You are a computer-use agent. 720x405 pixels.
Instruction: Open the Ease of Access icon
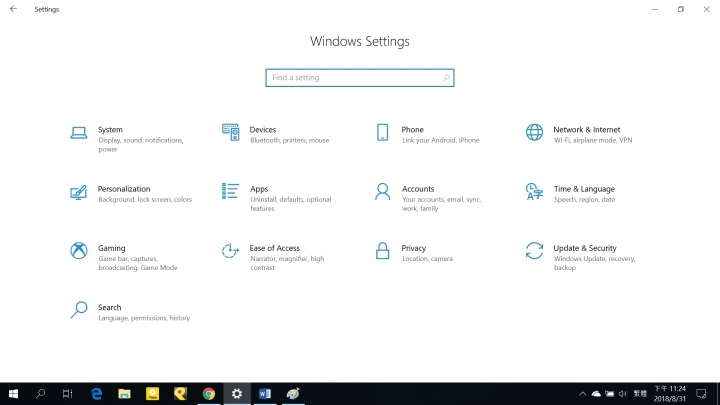[x=231, y=251]
